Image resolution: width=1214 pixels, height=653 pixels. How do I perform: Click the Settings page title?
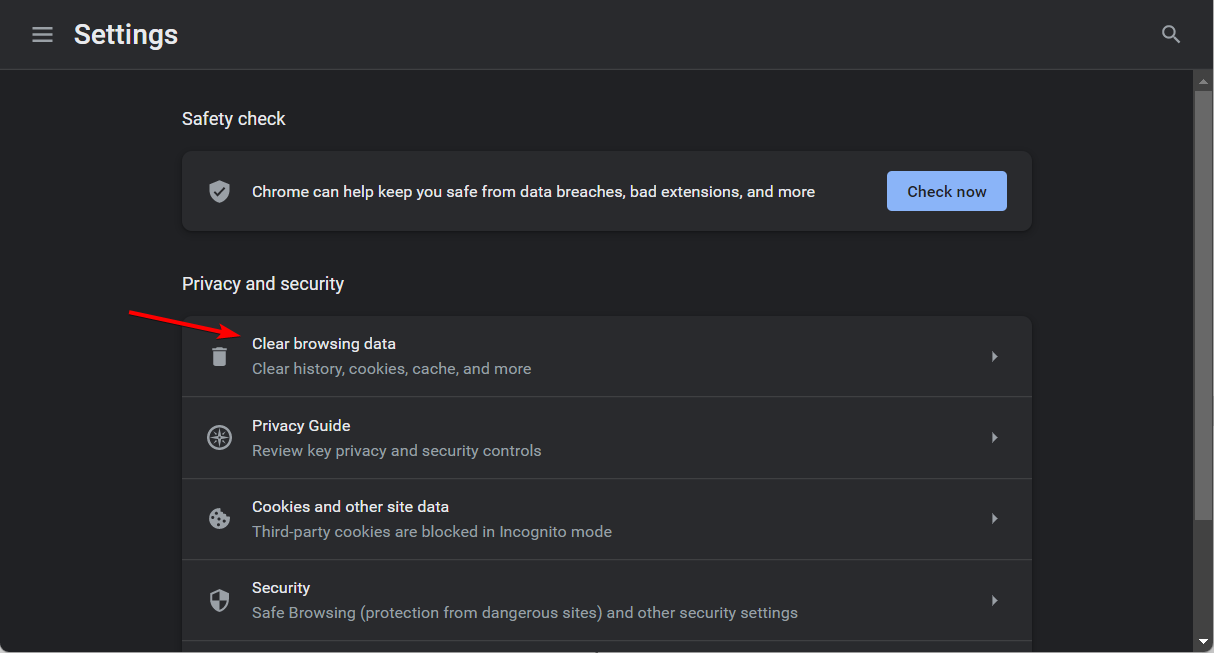pyautogui.click(x=126, y=35)
